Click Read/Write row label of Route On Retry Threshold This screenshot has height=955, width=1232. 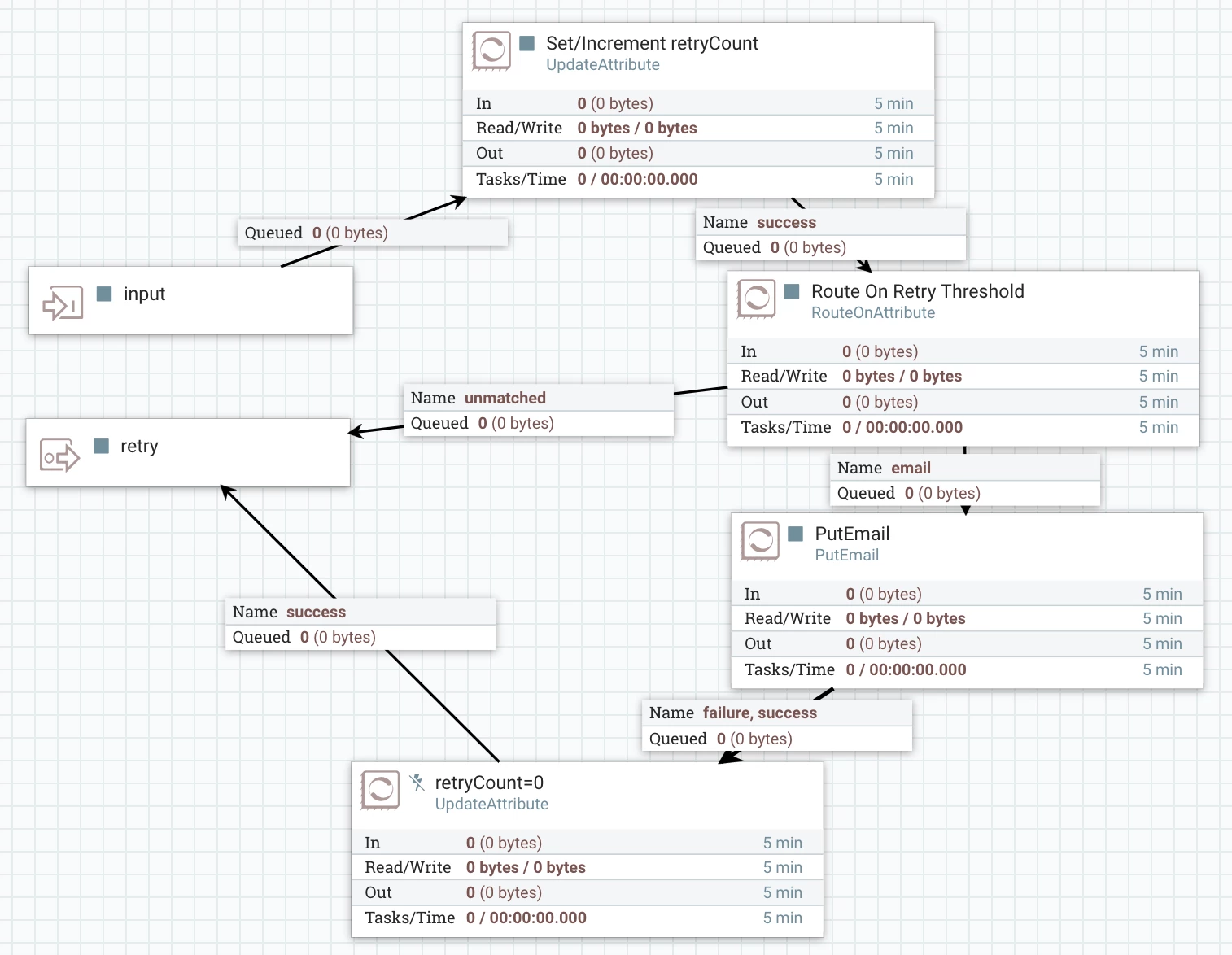click(x=784, y=376)
